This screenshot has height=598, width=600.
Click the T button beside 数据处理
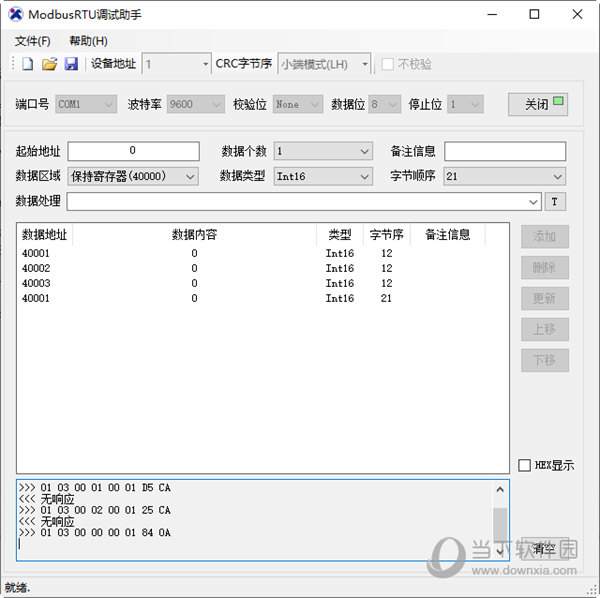[x=555, y=202]
